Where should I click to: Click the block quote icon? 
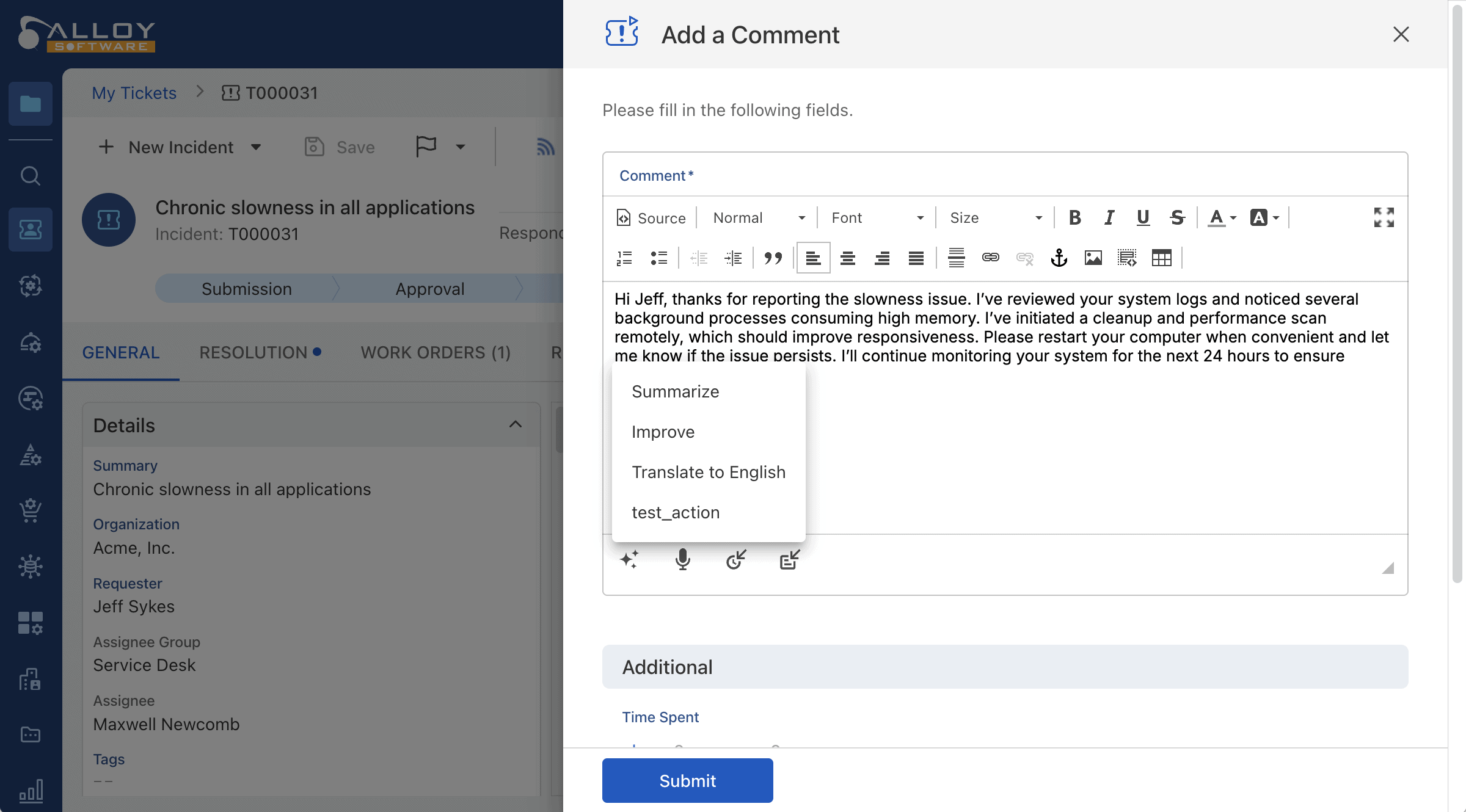(x=773, y=258)
